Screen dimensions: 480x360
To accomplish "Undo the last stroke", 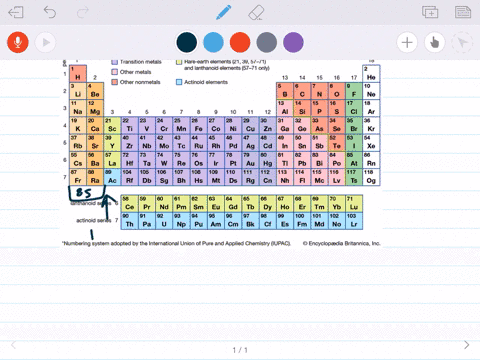I will 50,12.
